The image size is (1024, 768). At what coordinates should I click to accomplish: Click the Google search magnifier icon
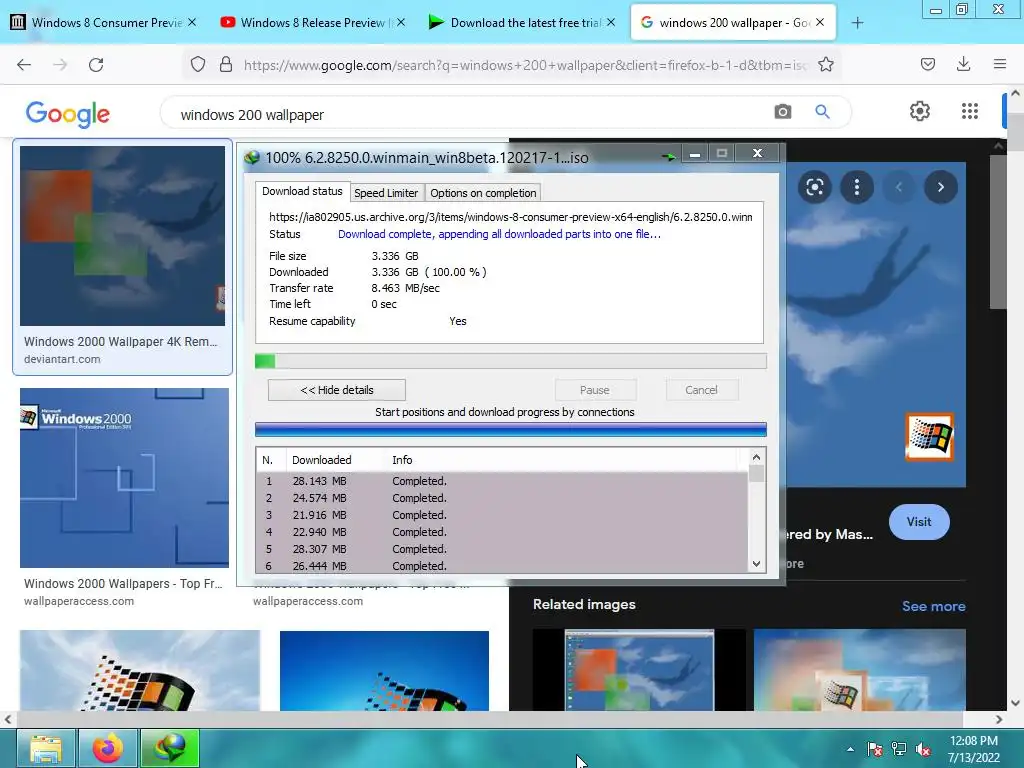click(822, 112)
